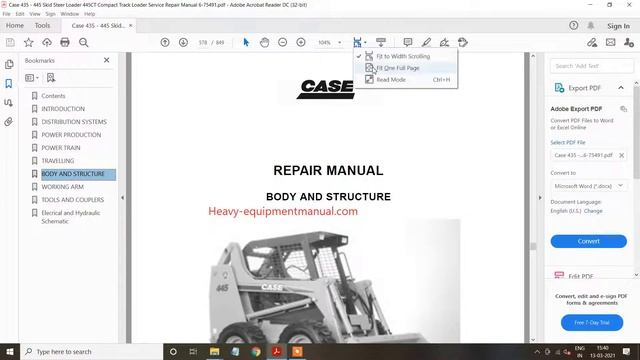The image size is (640, 360).
Task: Open the Sign document tool
Action: click(444, 42)
